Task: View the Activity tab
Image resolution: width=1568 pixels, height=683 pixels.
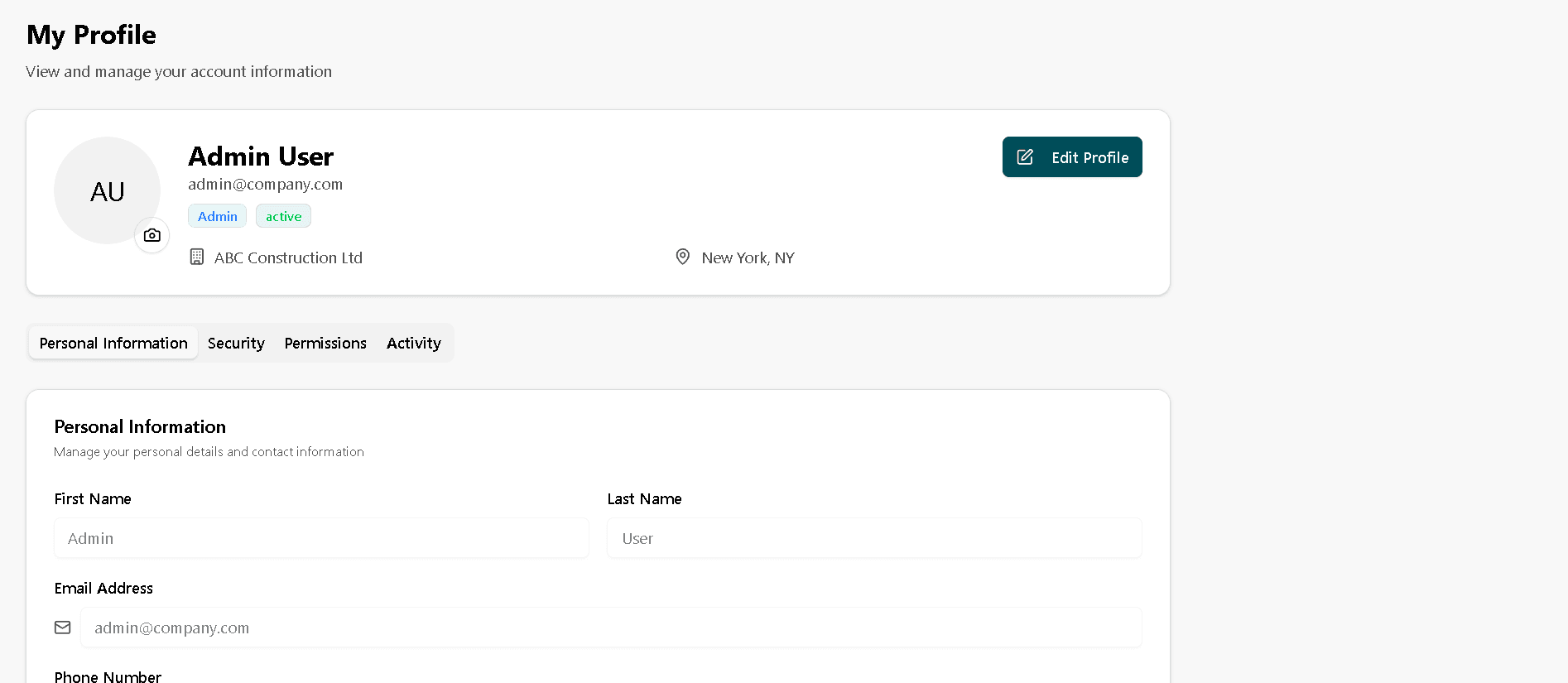Action: (x=414, y=343)
